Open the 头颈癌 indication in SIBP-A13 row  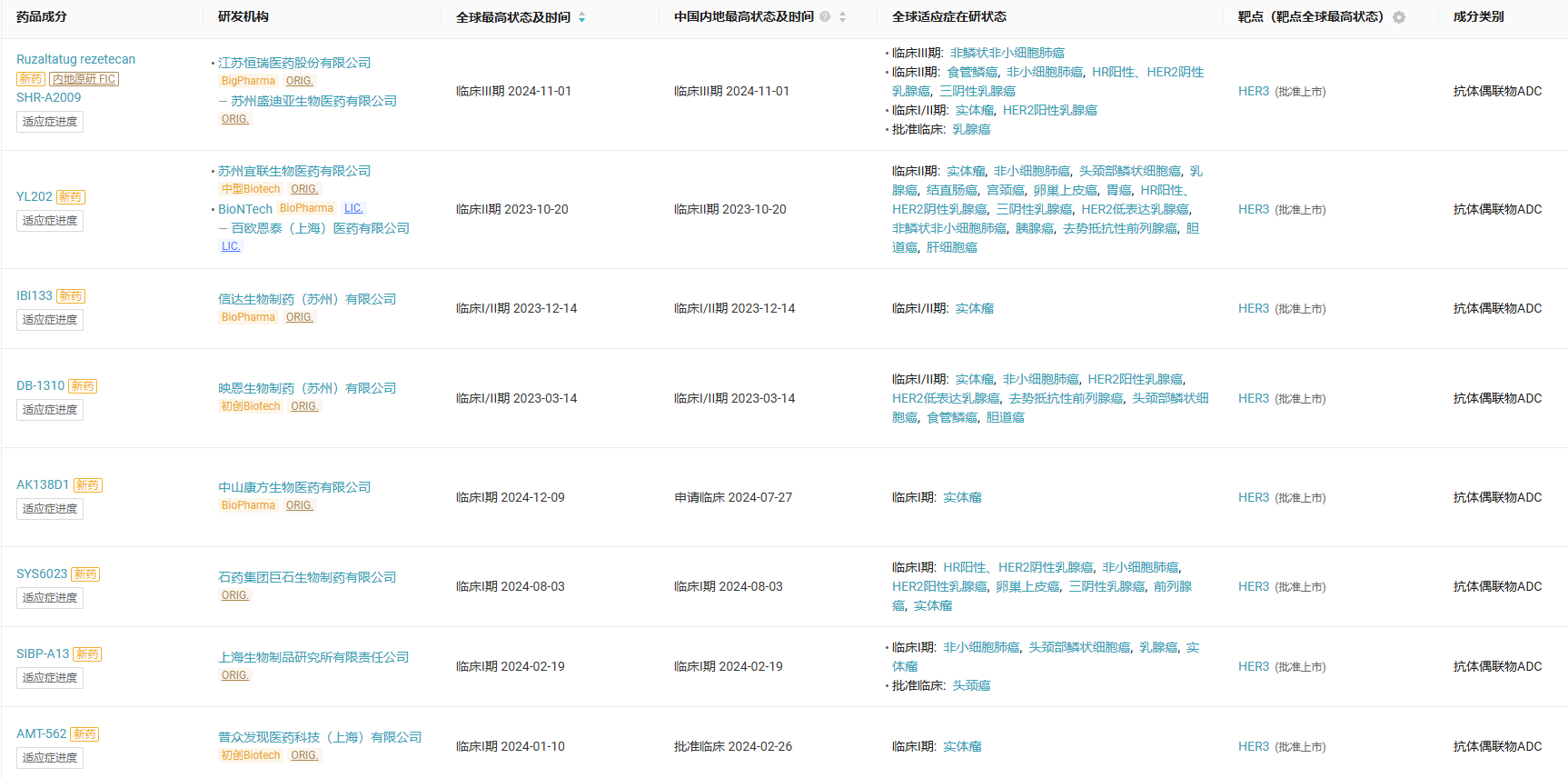click(x=971, y=685)
